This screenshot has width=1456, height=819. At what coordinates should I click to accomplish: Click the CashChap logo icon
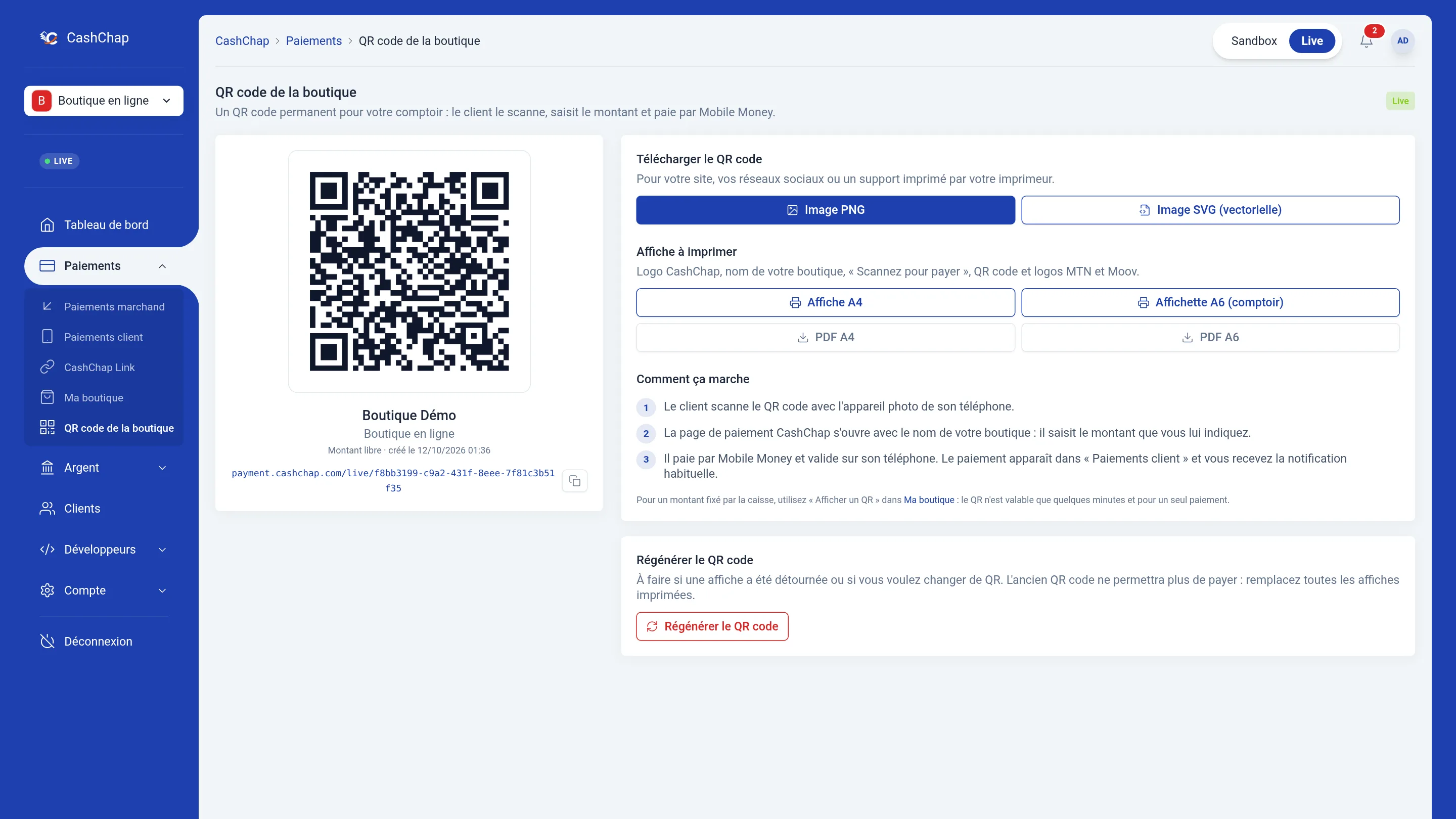49,38
